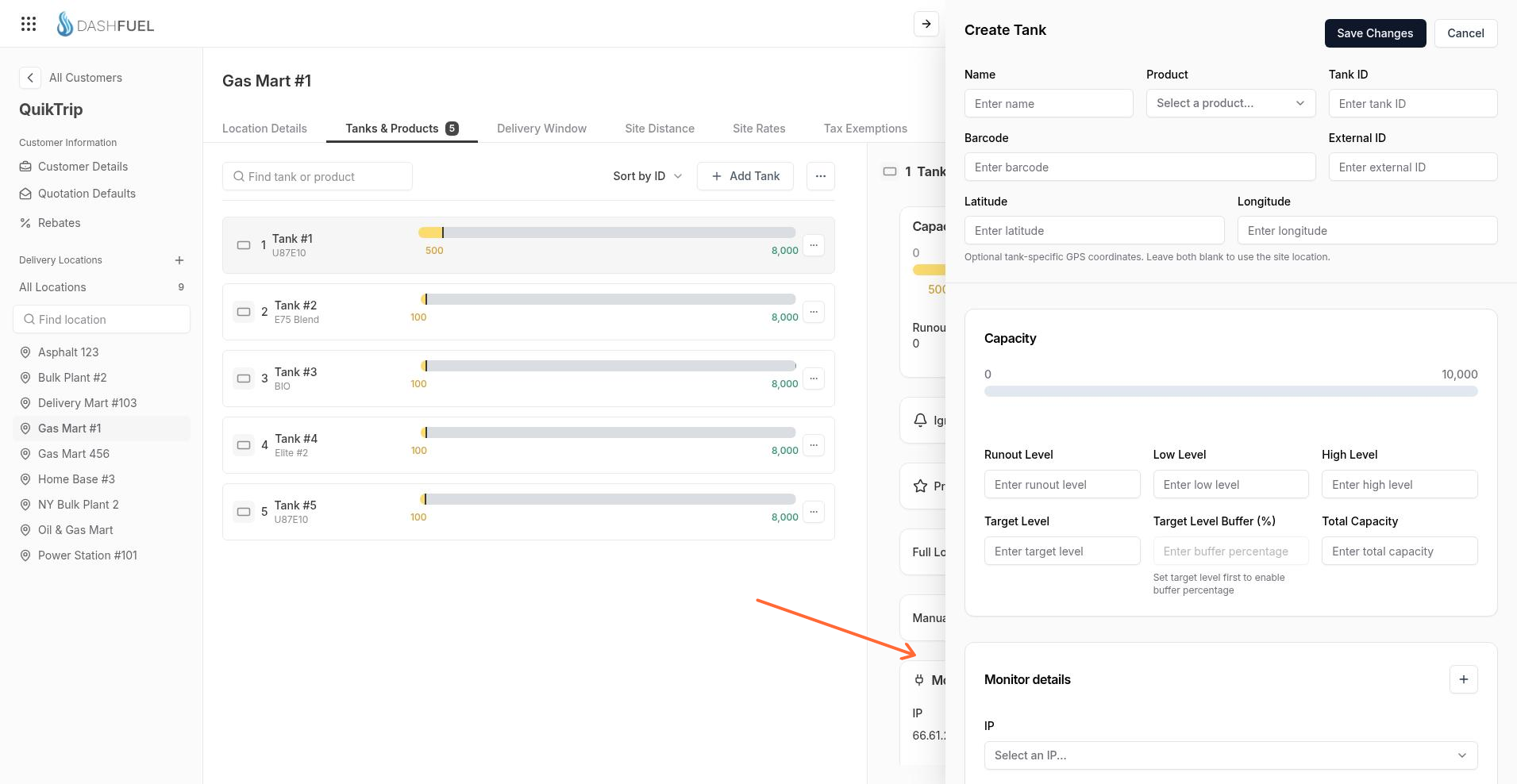This screenshot has width=1517, height=784.
Task: Add a new delivery location with plus icon
Action: 179,260
